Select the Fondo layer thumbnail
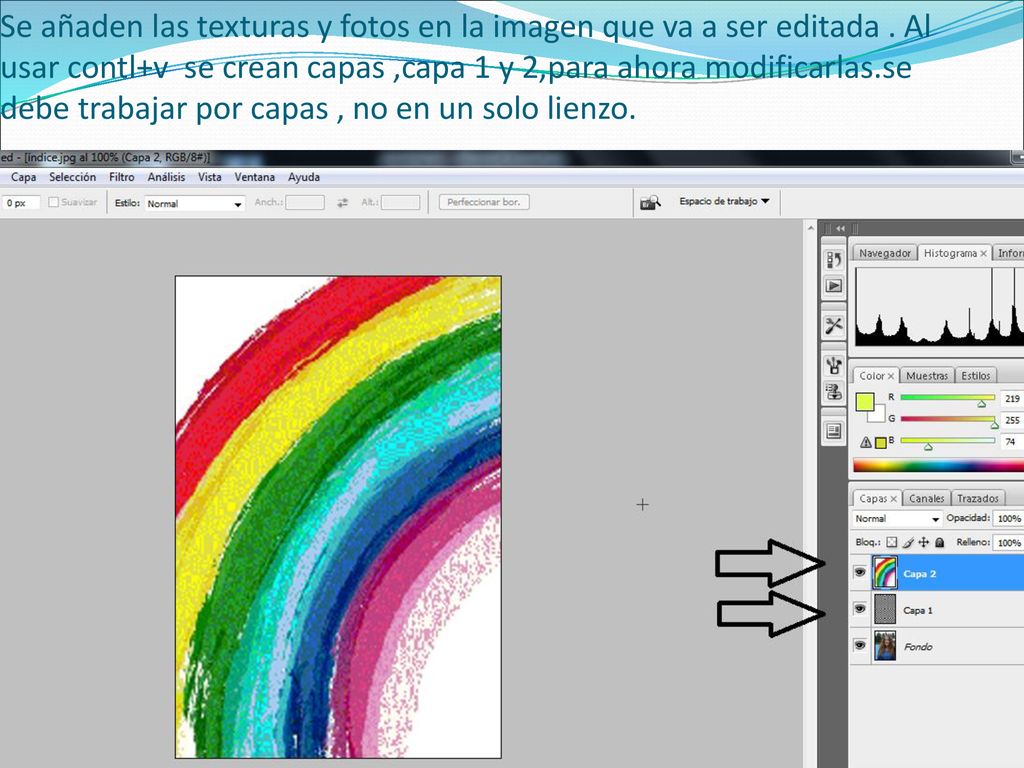Image resolution: width=1024 pixels, height=768 pixels. tap(885, 646)
